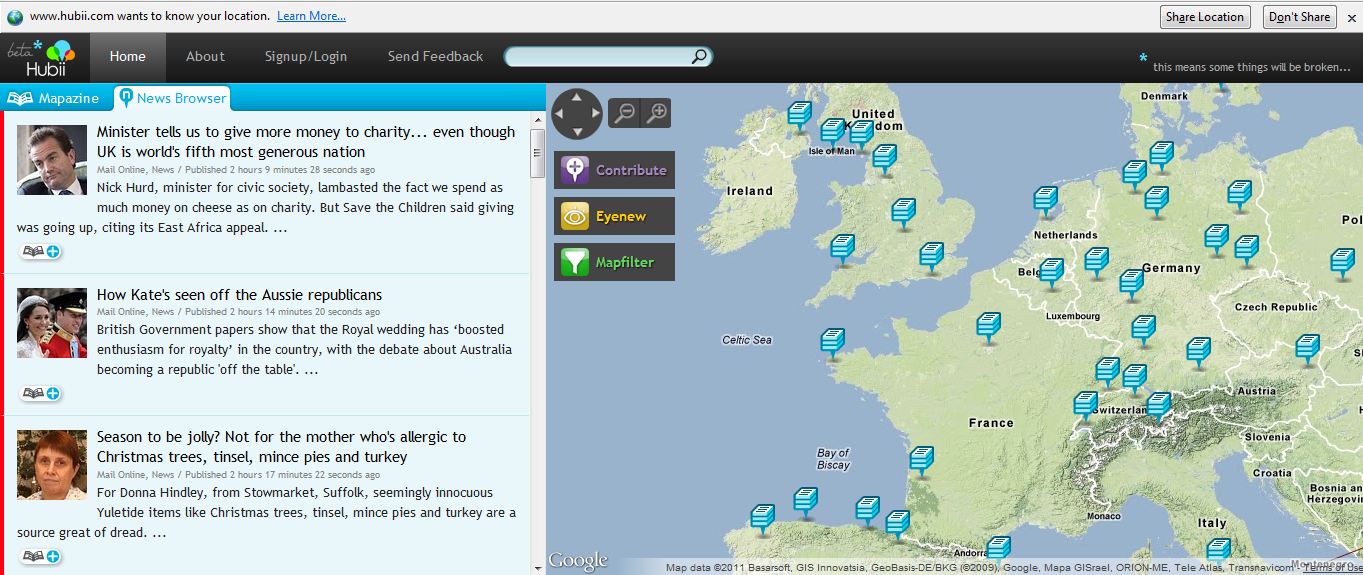Click the Hubii beta logo
The width and height of the screenshot is (1363, 575).
point(42,58)
